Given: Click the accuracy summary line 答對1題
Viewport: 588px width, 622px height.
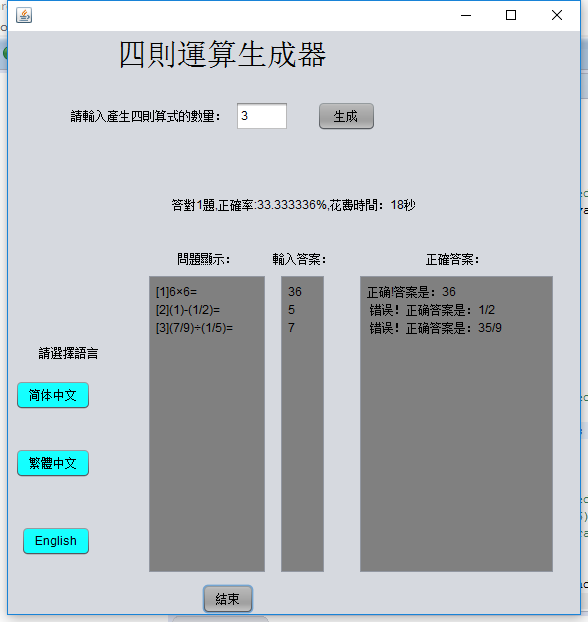Looking at the screenshot, I should [294, 205].
